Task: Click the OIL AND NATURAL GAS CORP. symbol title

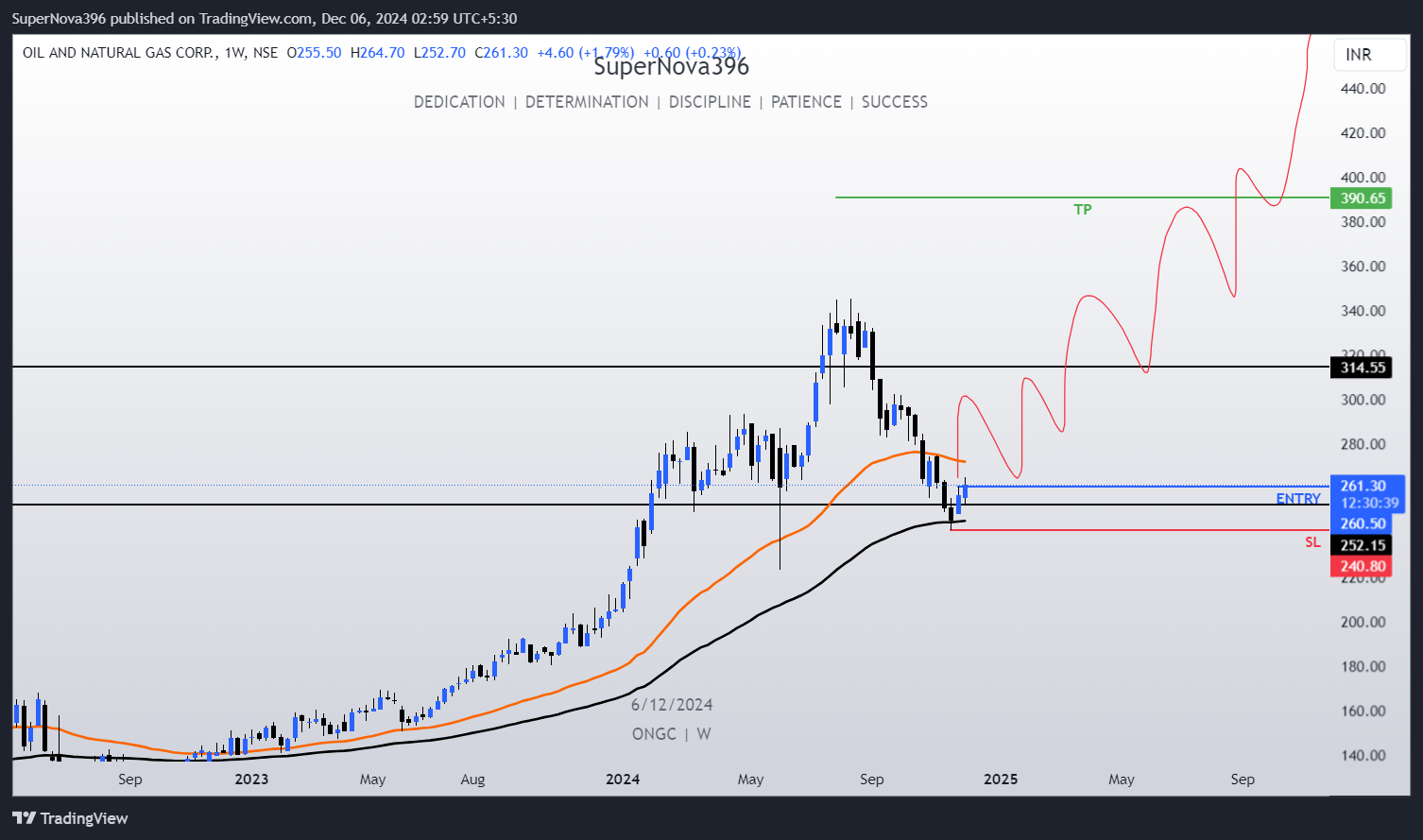Action: (x=120, y=53)
